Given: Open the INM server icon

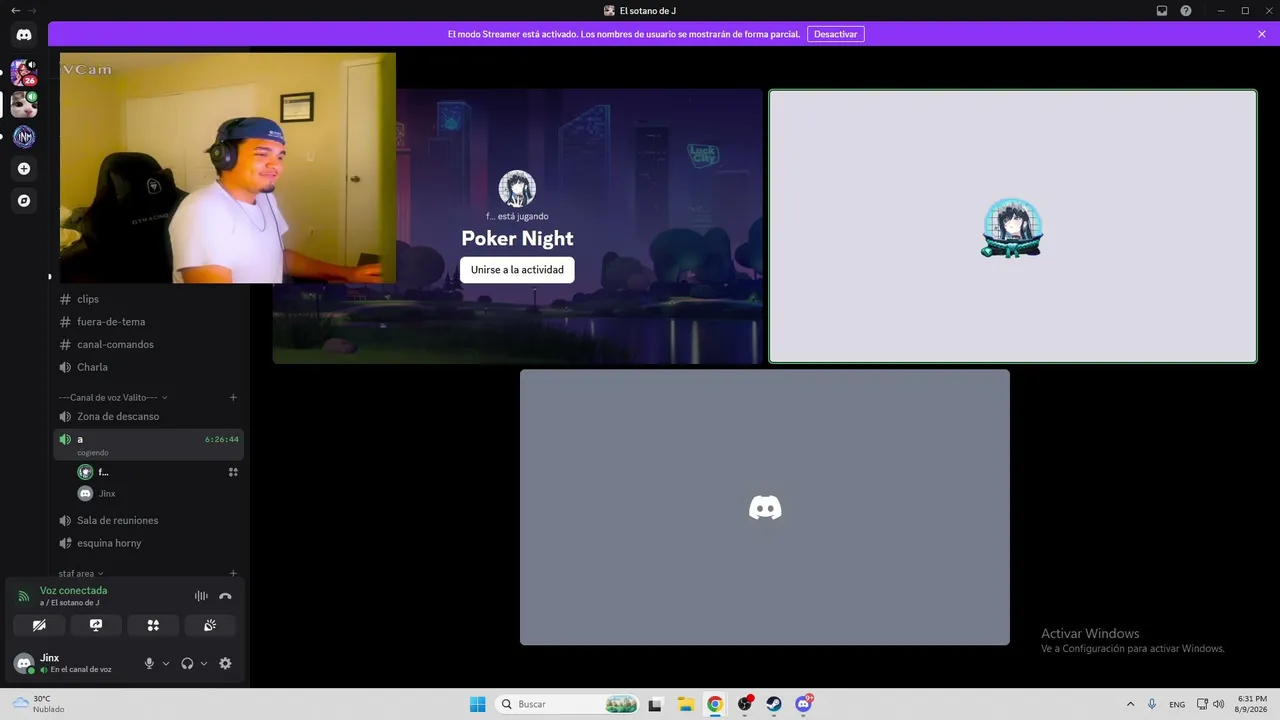Looking at the screenshot, I should [x=24, y=137].
